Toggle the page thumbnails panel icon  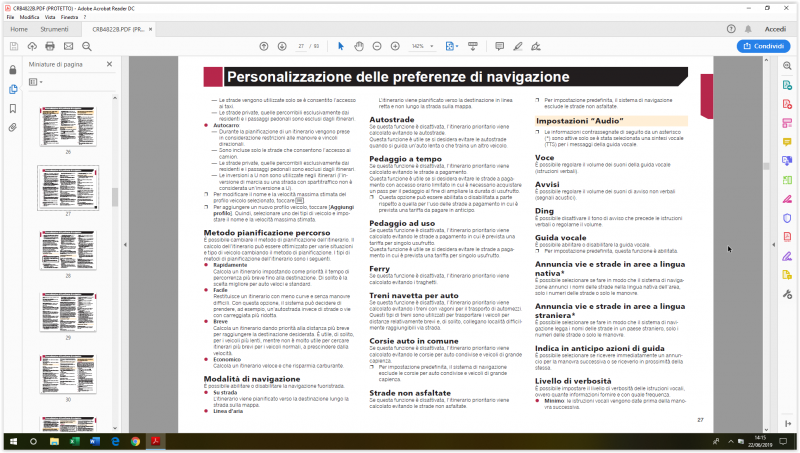pos(13,89)
